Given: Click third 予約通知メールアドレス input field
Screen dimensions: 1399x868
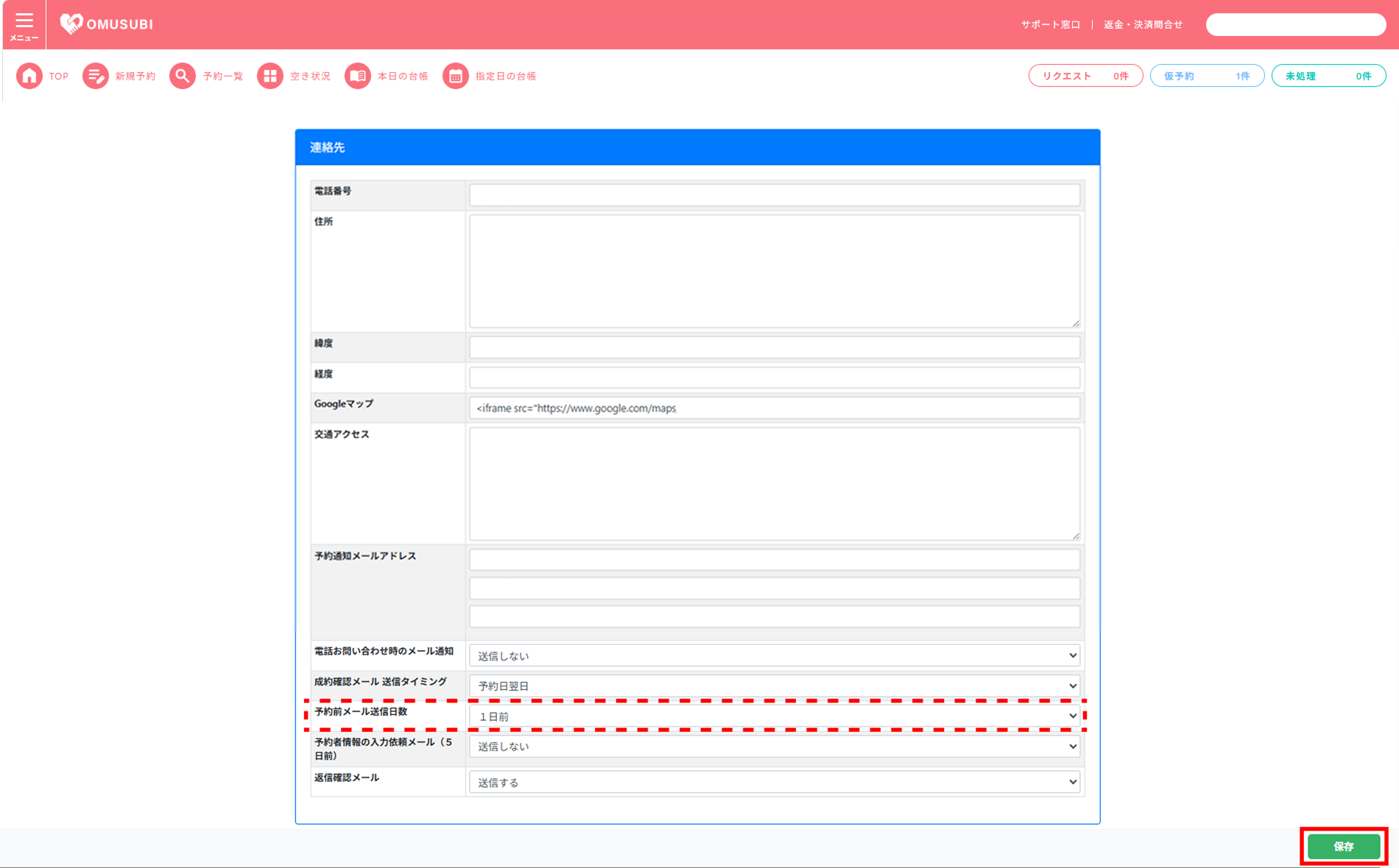Looking at the screenshot, I should point(775,617).
